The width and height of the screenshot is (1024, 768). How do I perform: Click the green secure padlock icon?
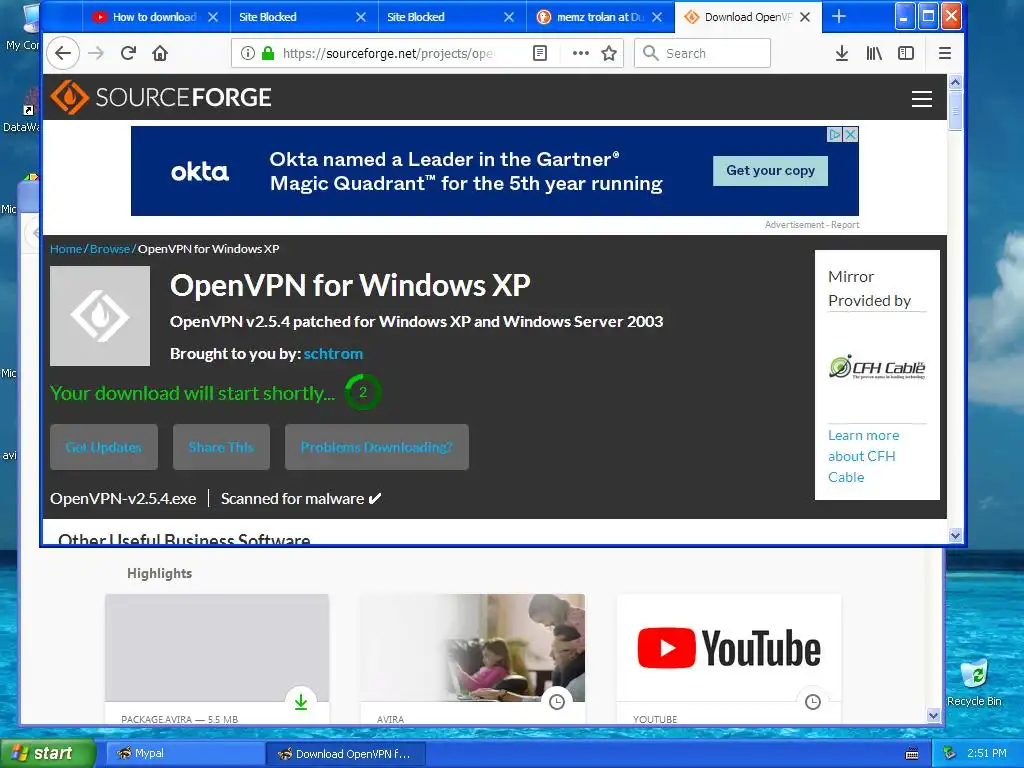tap(268, 53)
